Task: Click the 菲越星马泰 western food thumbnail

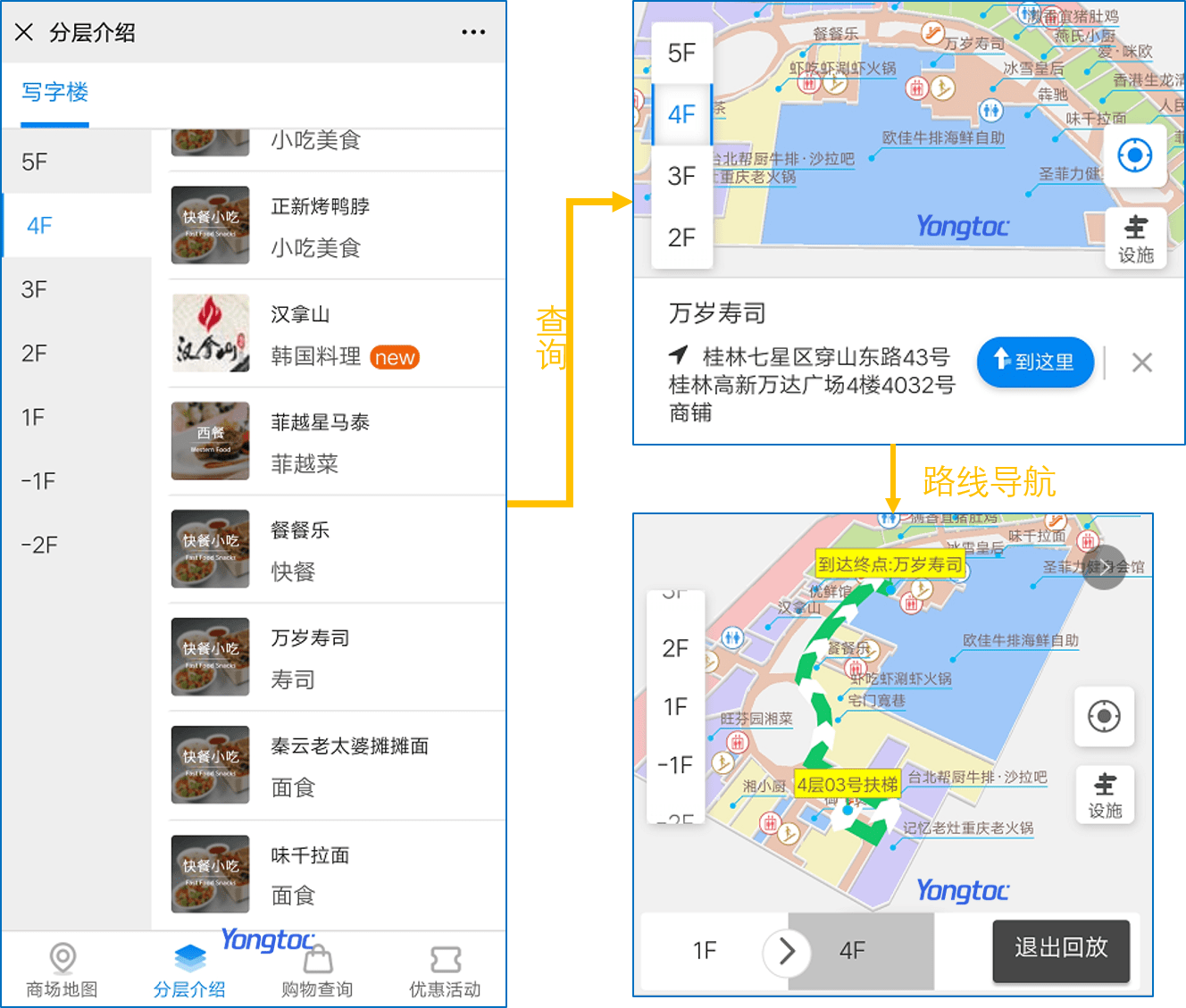Action: 211,441
